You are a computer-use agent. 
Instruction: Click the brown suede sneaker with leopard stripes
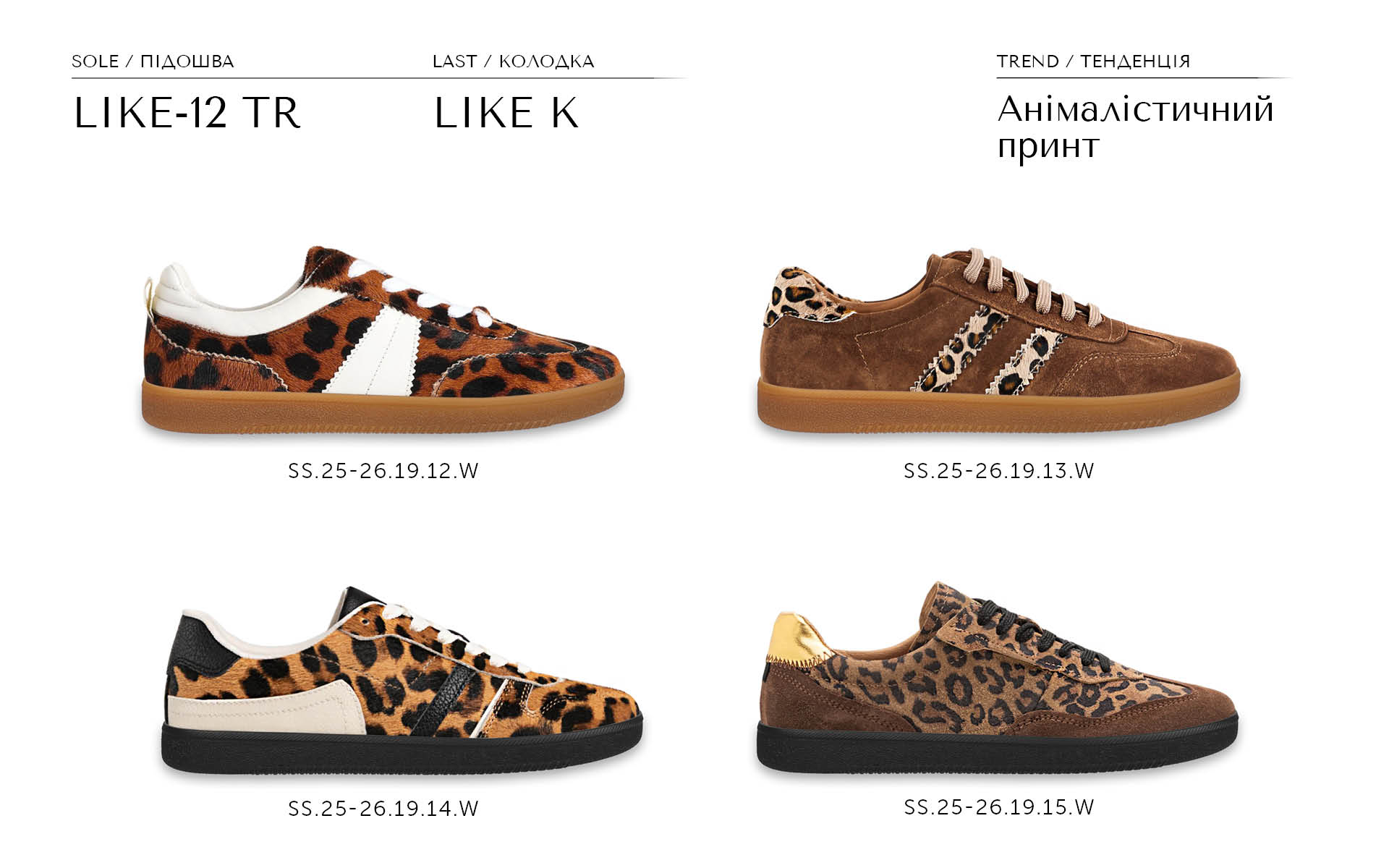tap(998, 341)
